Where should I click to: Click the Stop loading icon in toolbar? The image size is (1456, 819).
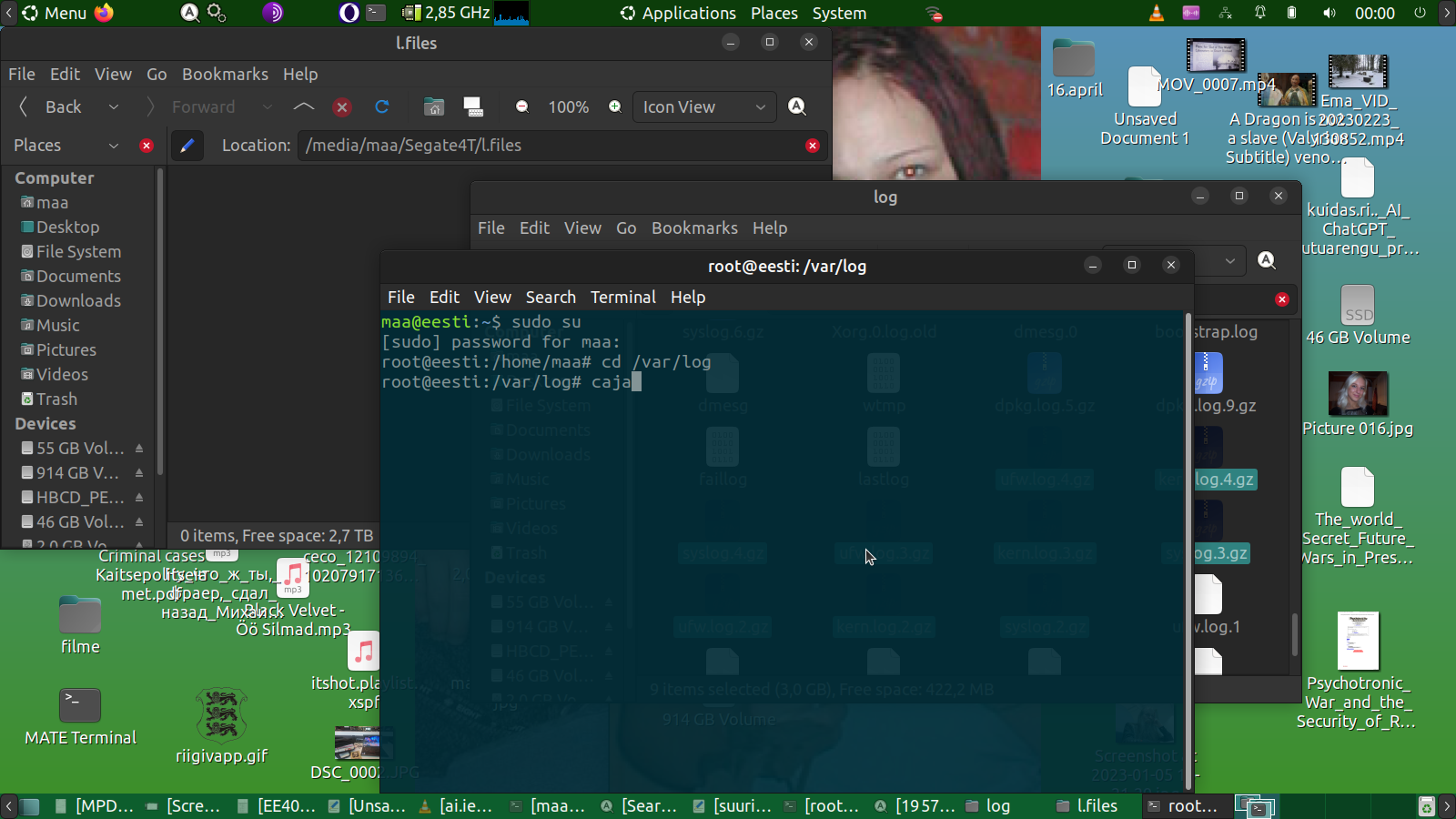342,107
